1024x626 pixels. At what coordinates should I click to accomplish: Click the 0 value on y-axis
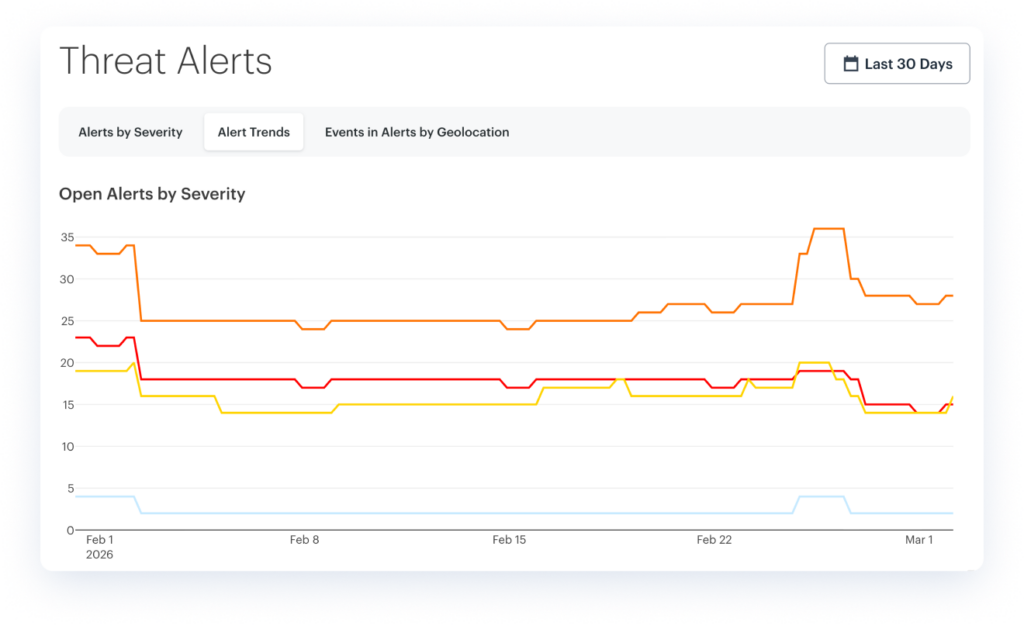coord(69,530)
